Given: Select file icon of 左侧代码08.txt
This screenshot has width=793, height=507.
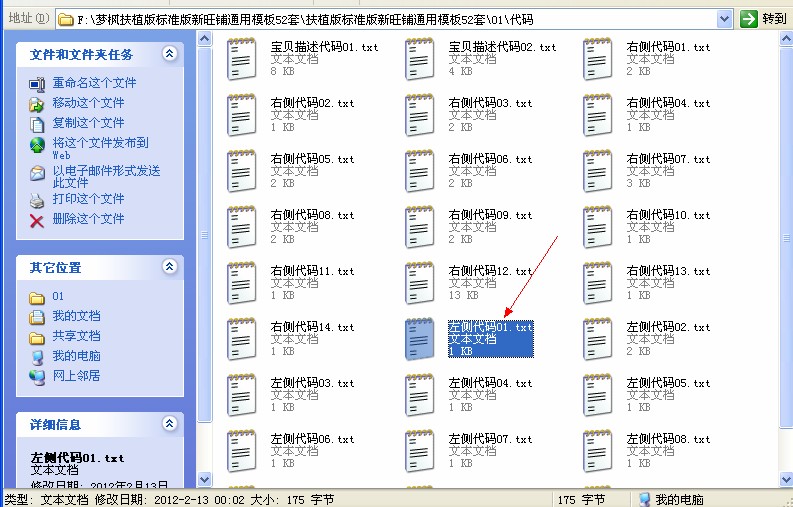Looking at the screenshot, I should point(597,451).
